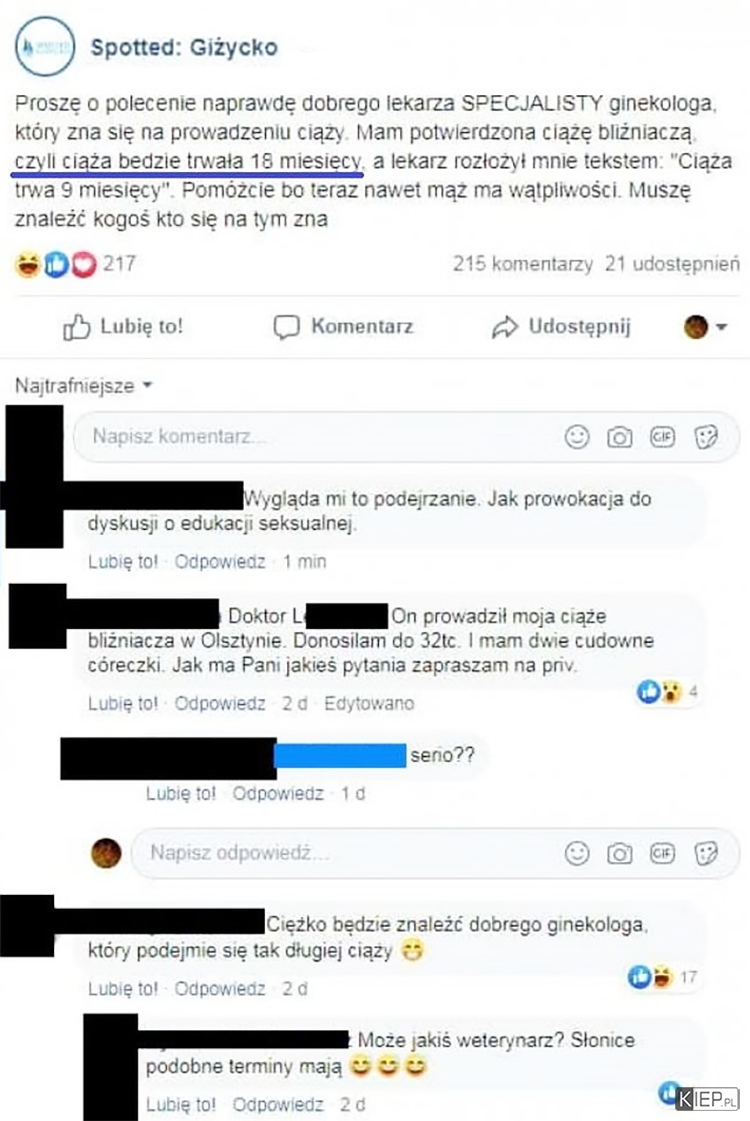750x1121 pixels.
Task: Open the GIF picker in the comment field
Action: click(x=662, y=436)
